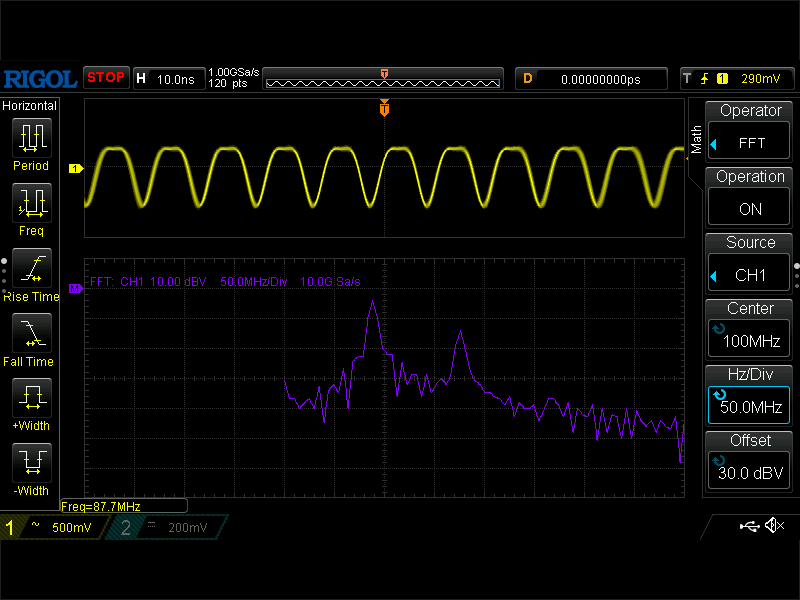Click the USB connection status icon
The image size is (800, 600).
pos(749,526)
